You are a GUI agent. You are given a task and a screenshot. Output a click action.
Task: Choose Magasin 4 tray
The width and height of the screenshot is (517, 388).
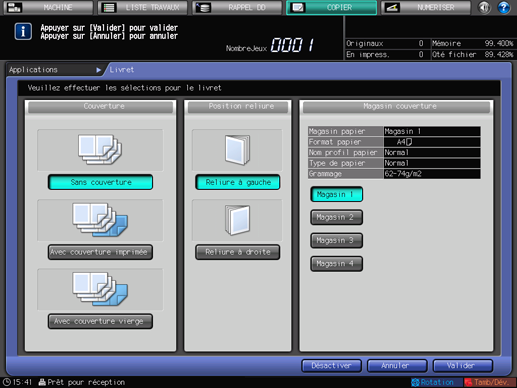coord(337,264)
